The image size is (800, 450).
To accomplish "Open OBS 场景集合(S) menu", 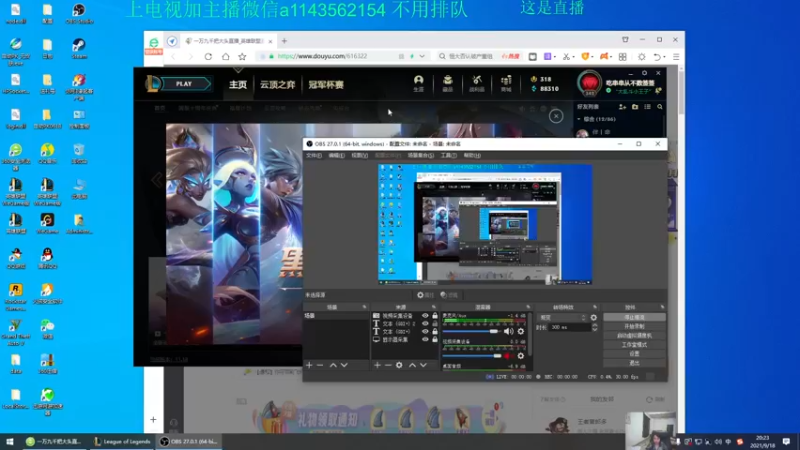I will click(x=420, y=155).
